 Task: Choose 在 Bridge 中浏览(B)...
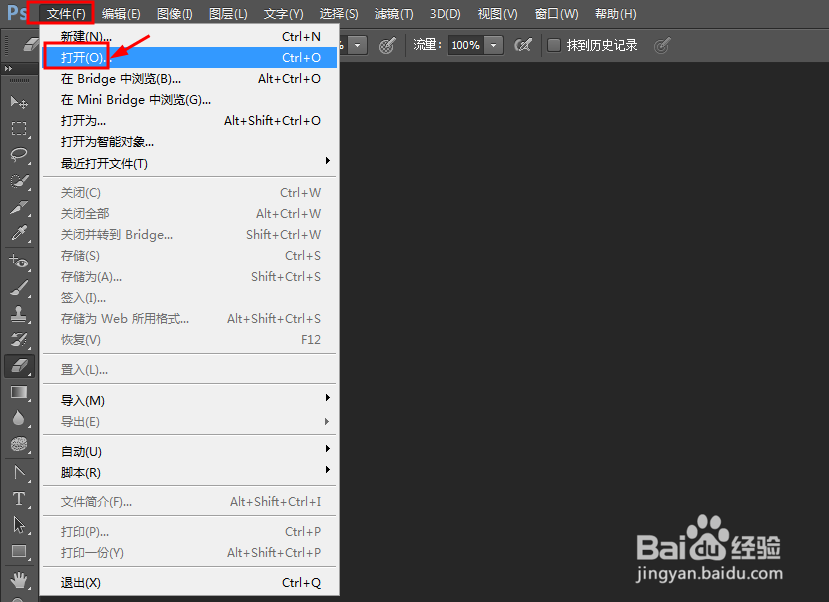(190, 79)
